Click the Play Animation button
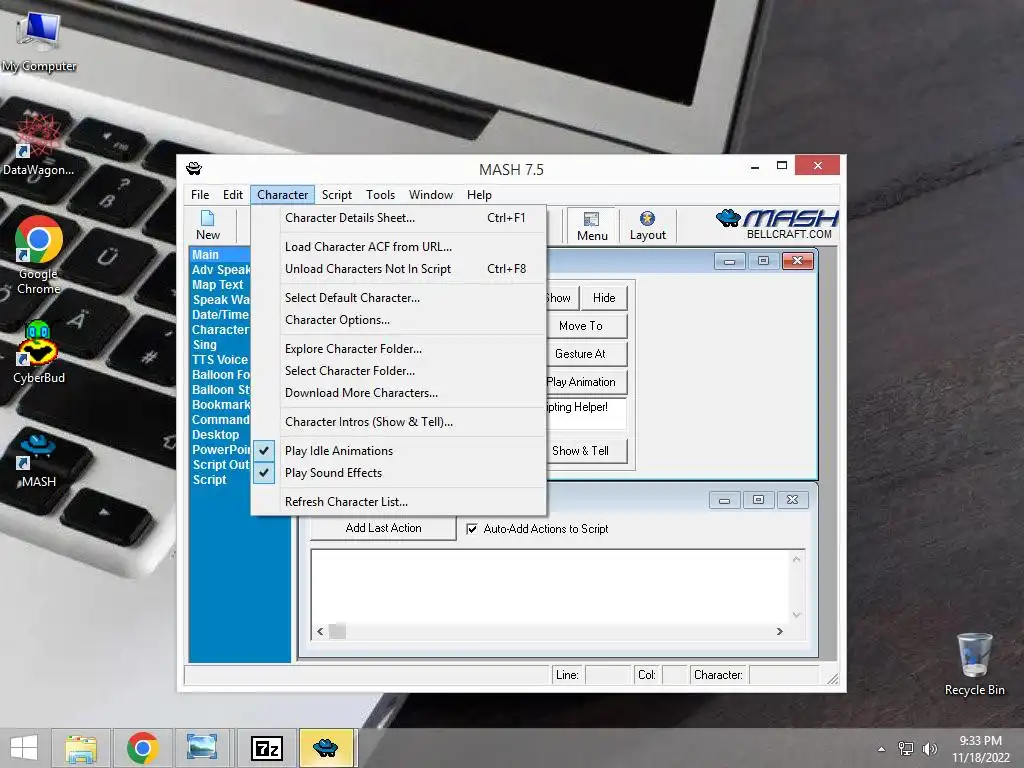 click(586, 382)
